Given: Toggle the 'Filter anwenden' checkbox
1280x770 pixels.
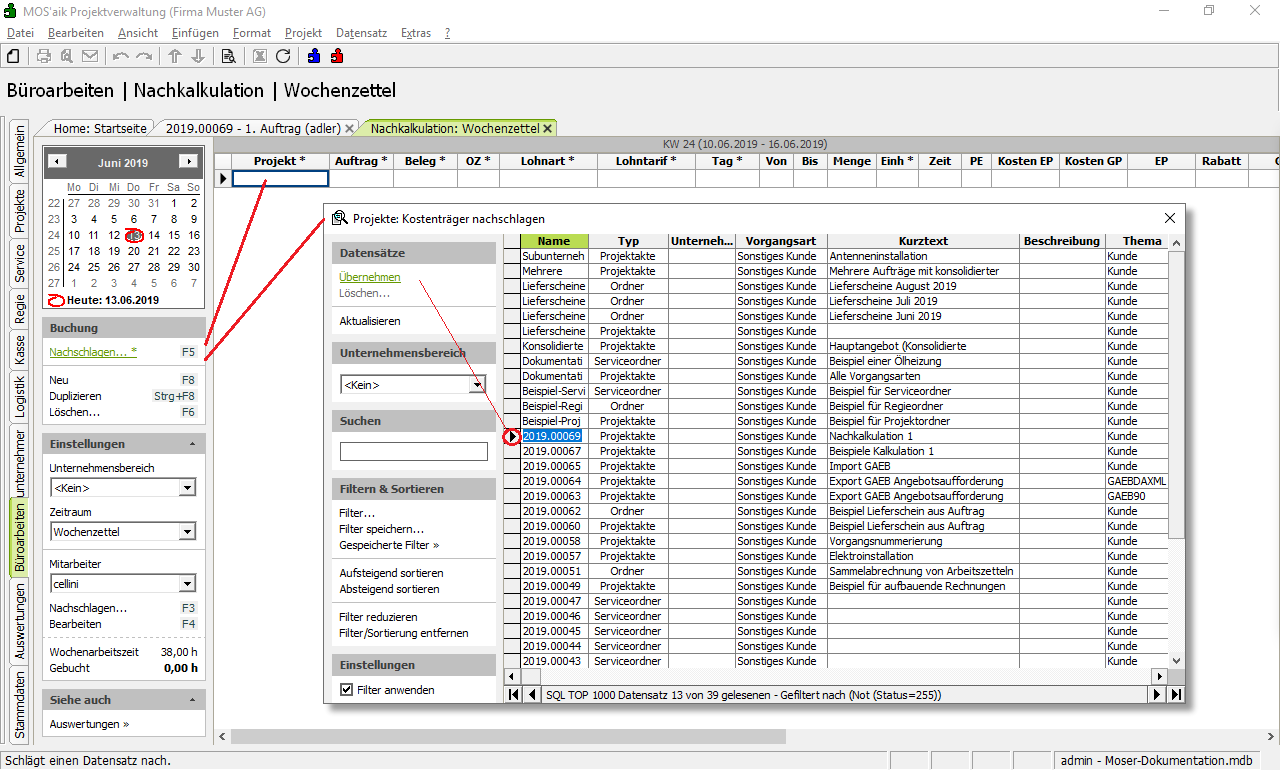Looking at the screenshot, I should [x=347, y=690].
